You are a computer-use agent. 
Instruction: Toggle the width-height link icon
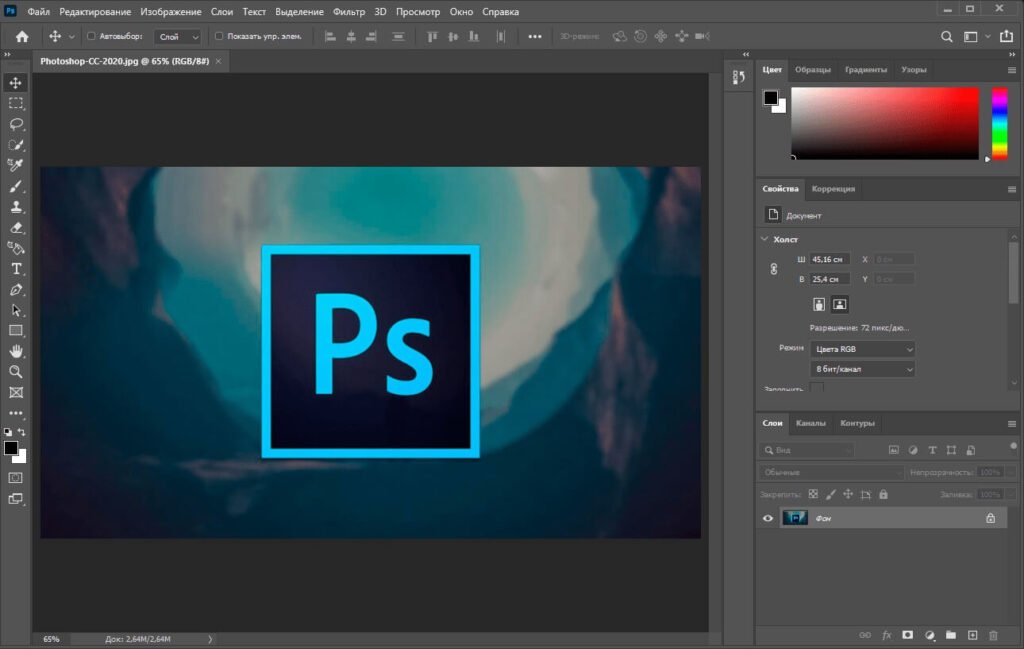click(774, 269)
